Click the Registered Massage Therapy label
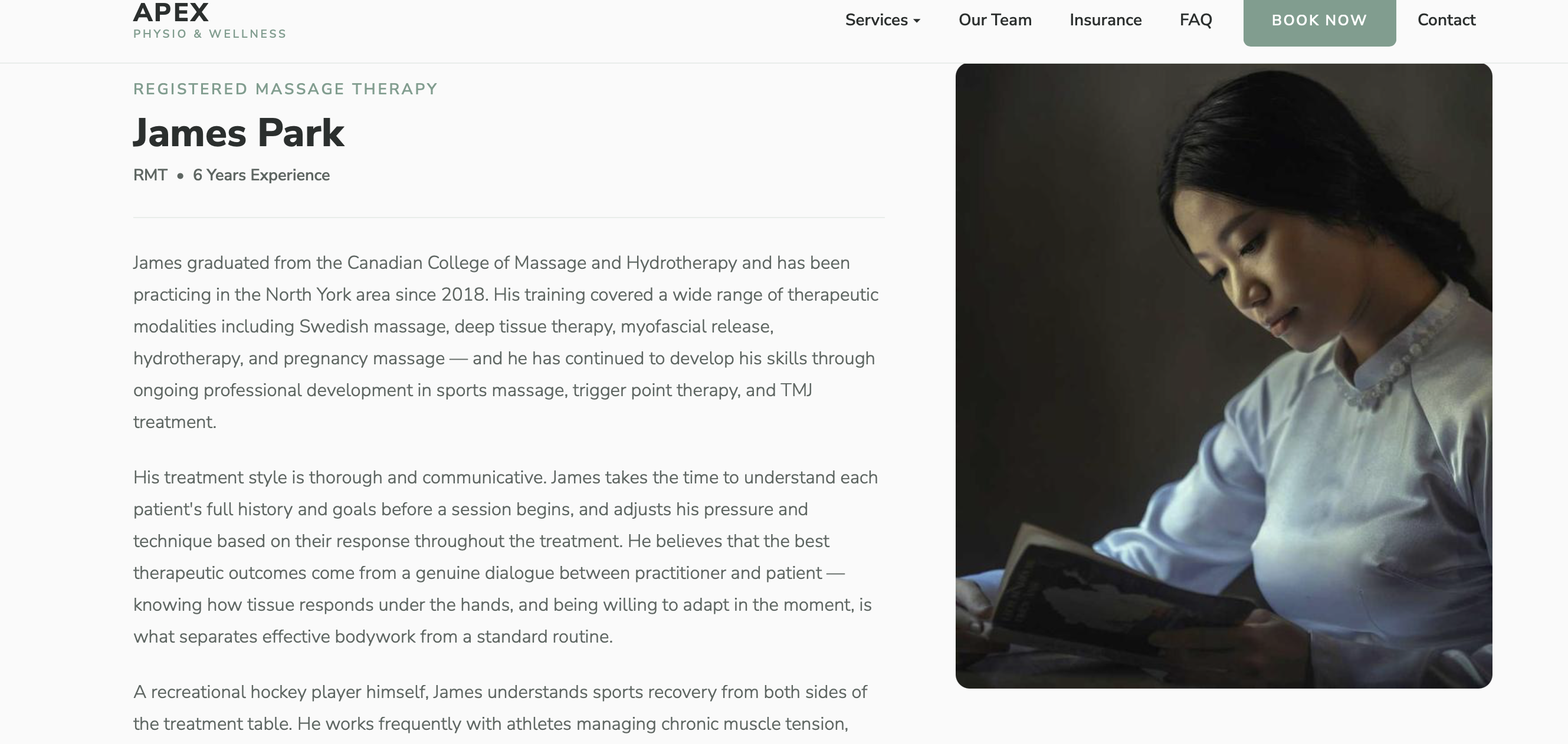Screen dimensions: 1568x744 click(x=285, y=88)
